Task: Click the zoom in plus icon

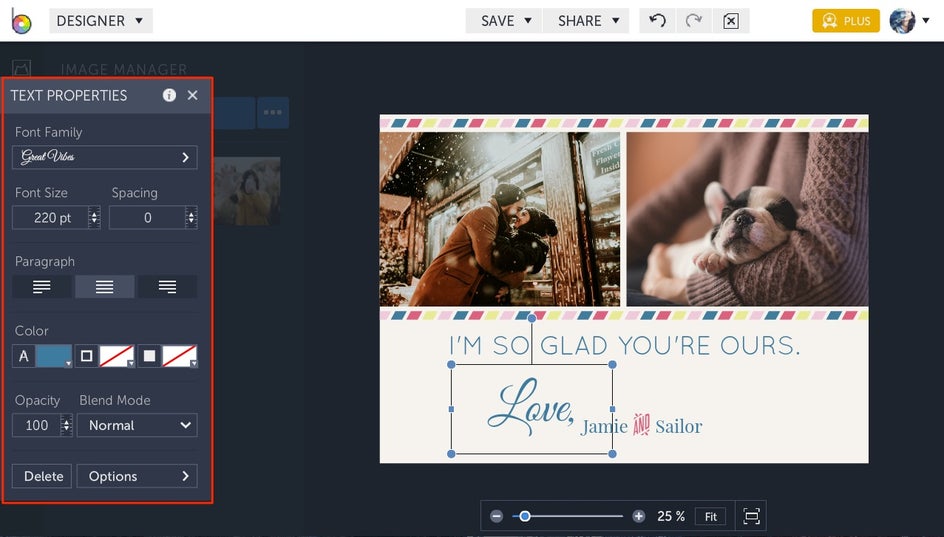Action: pos(639,516)
